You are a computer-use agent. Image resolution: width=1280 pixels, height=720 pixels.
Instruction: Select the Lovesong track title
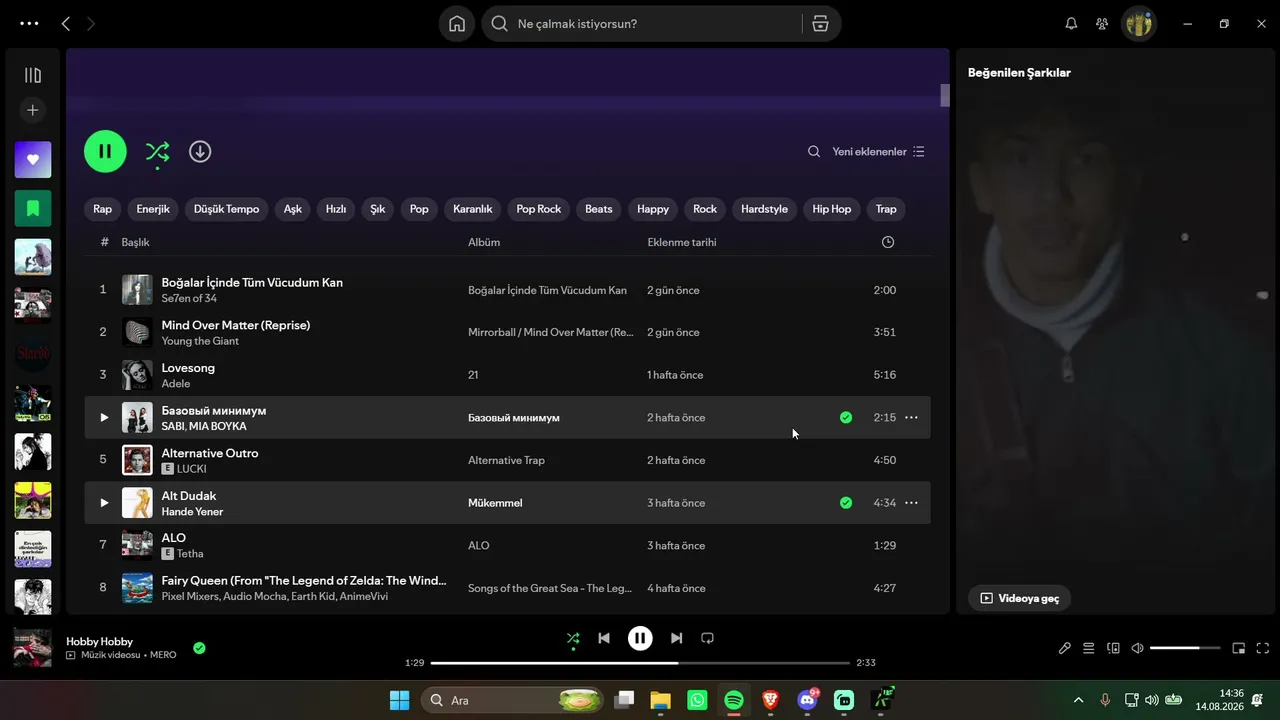(188, 368)
